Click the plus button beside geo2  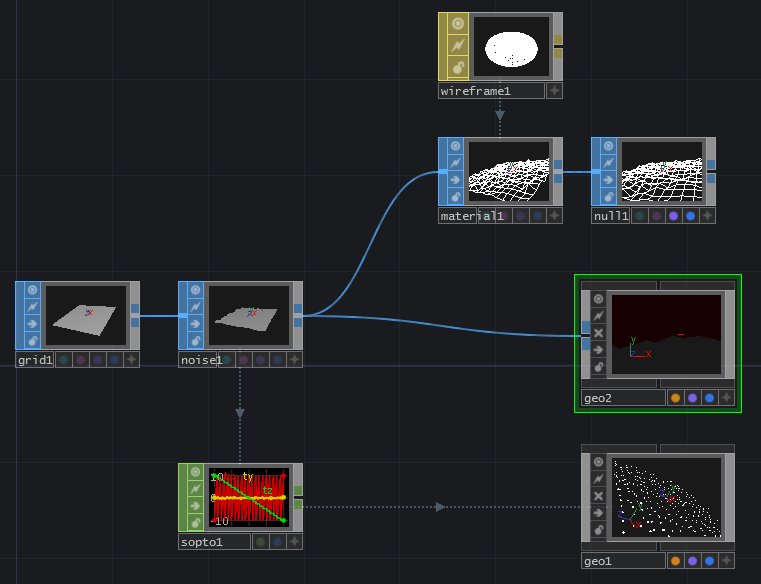726,398
